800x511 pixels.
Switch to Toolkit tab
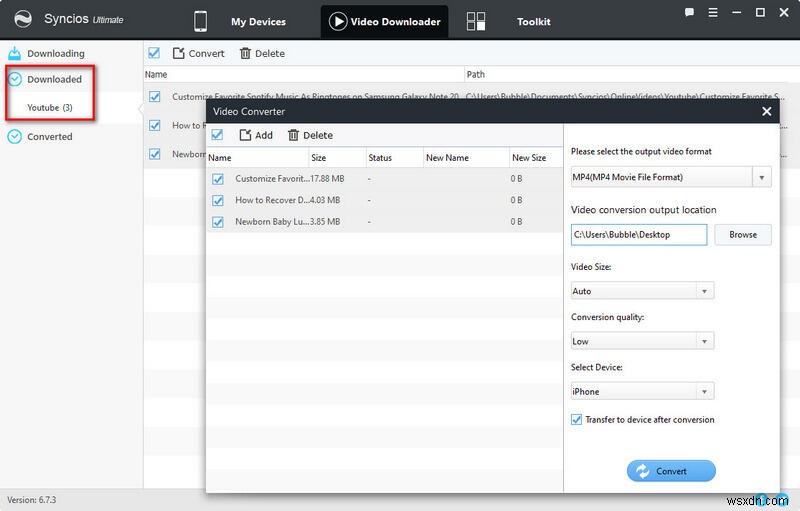coord(534,22)
